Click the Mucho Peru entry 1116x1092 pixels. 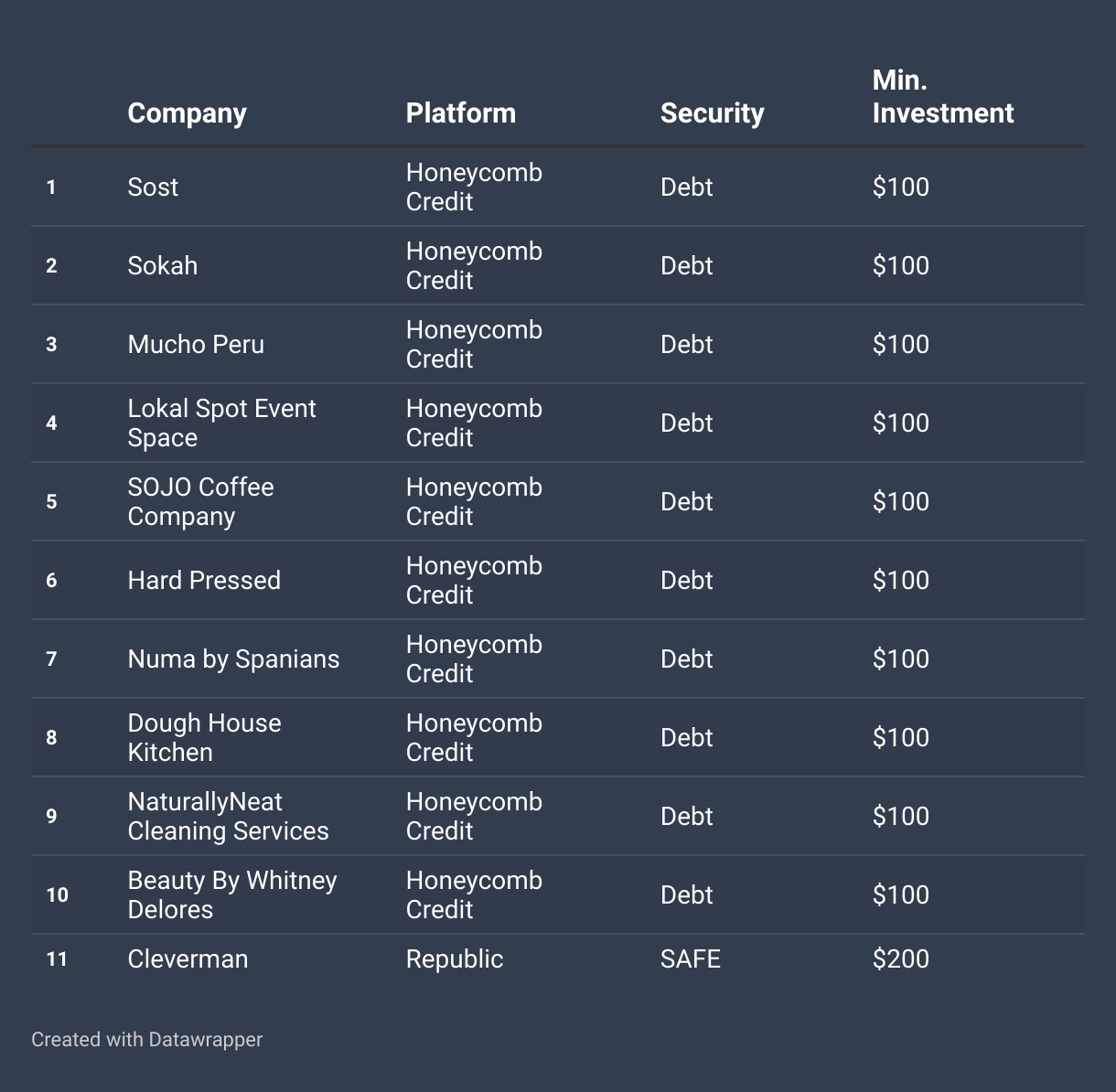196,344
